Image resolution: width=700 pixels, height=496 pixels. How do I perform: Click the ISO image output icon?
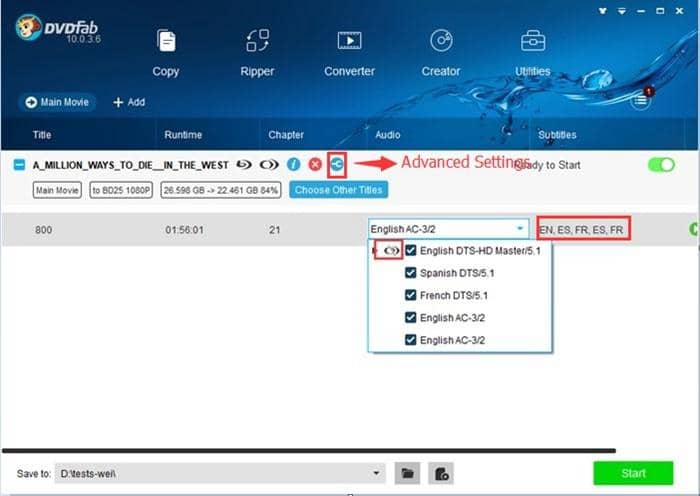[x=441, y=473]
